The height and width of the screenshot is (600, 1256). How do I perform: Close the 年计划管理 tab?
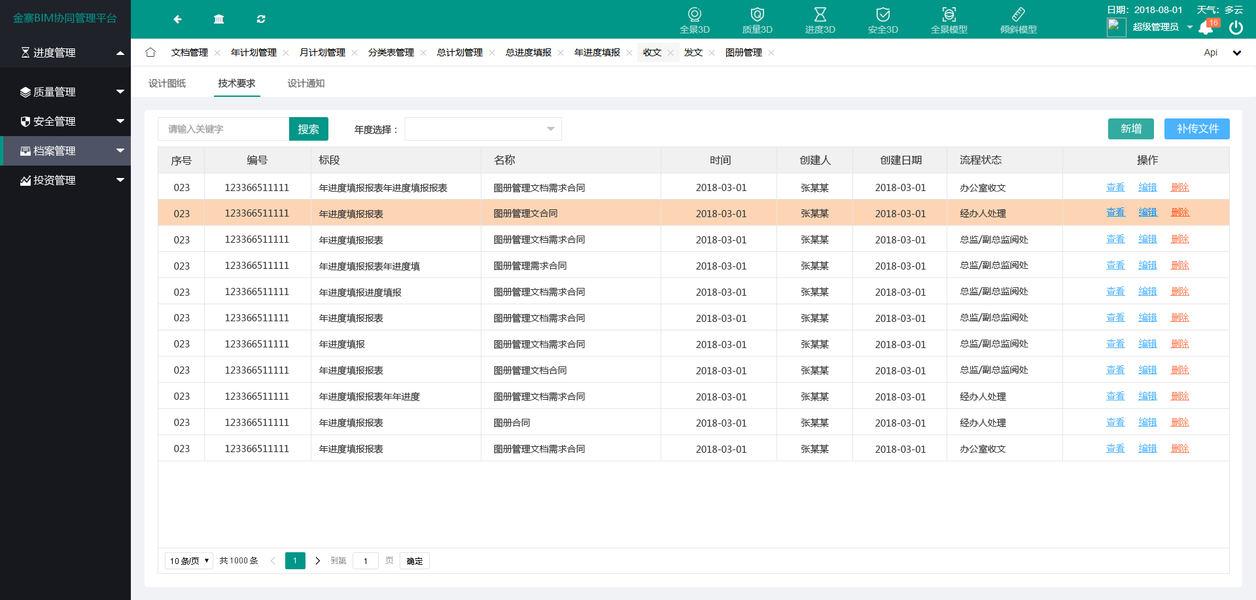tap(286, 53)
